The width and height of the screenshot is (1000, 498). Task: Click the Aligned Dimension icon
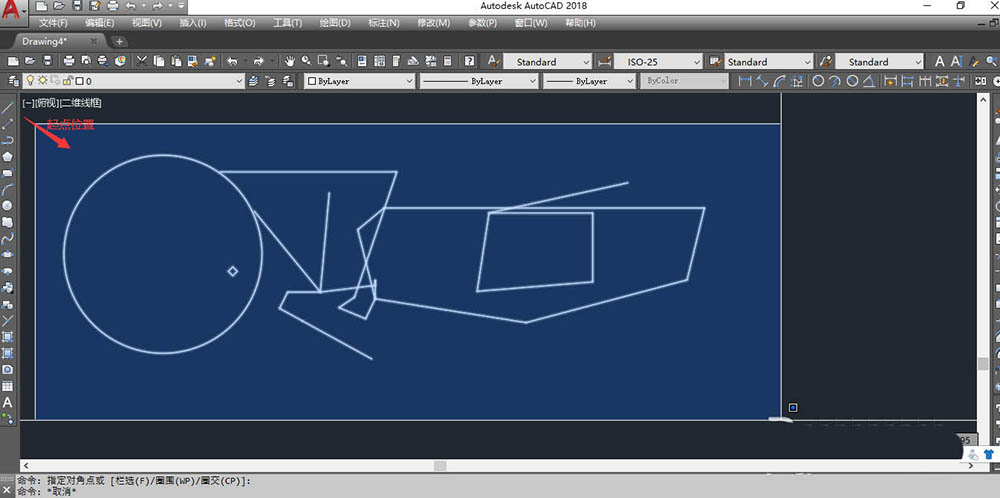coord(762,81)
